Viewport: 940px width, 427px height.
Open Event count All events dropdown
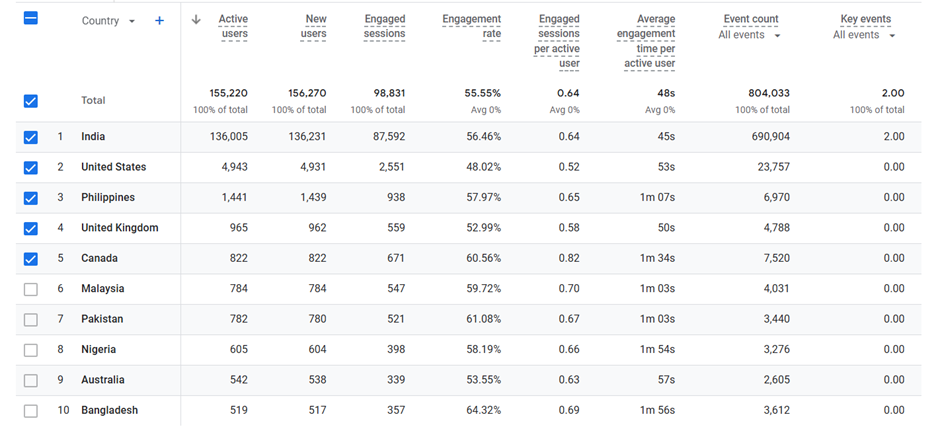[750, 35]
